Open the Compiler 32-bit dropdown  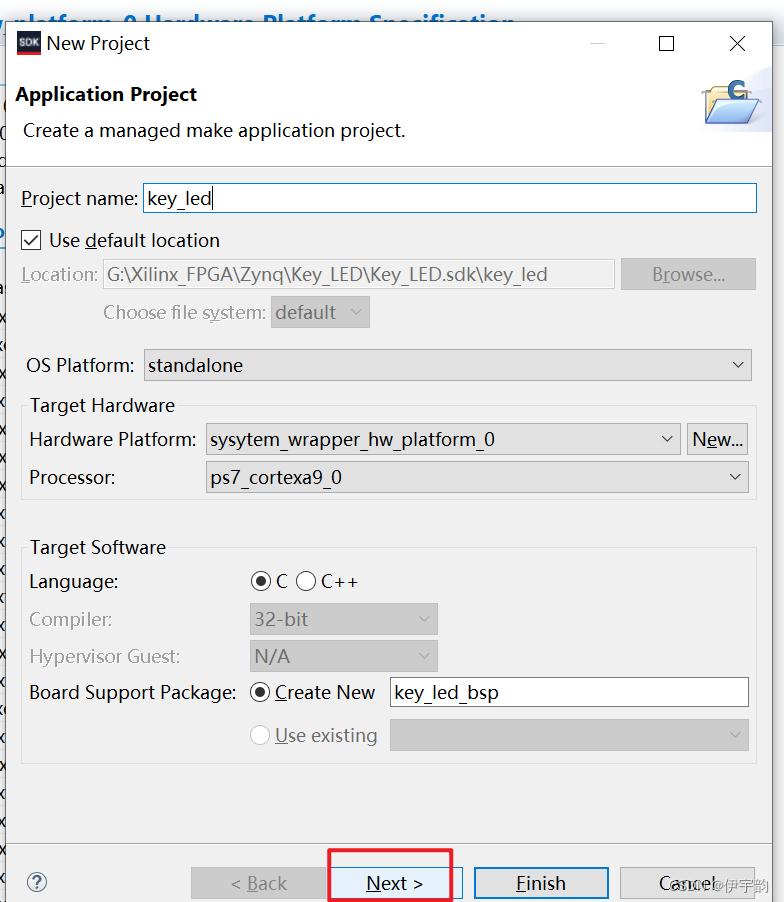coord(343,619)
